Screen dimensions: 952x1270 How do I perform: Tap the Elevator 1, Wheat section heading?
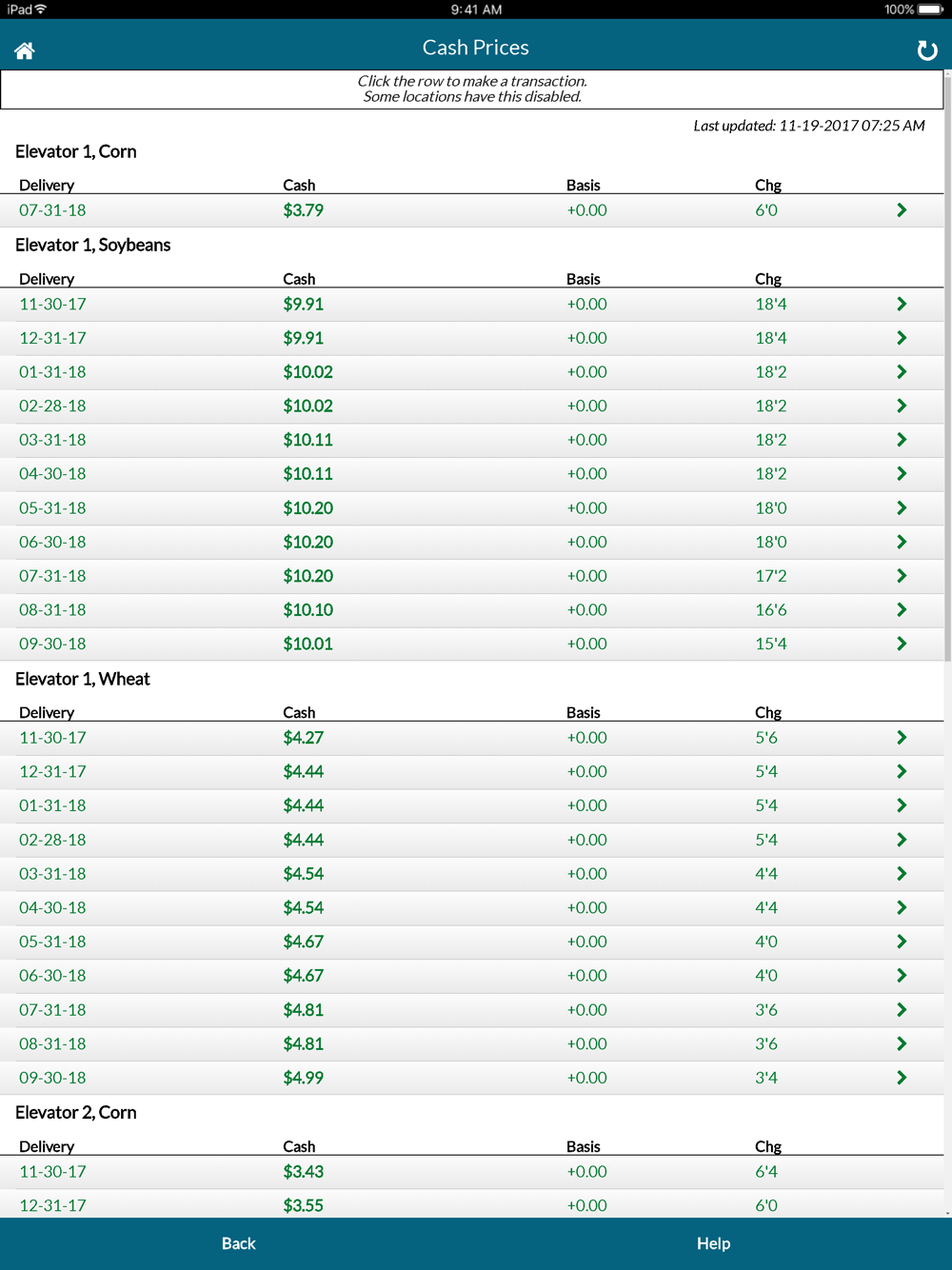[82, 679]
